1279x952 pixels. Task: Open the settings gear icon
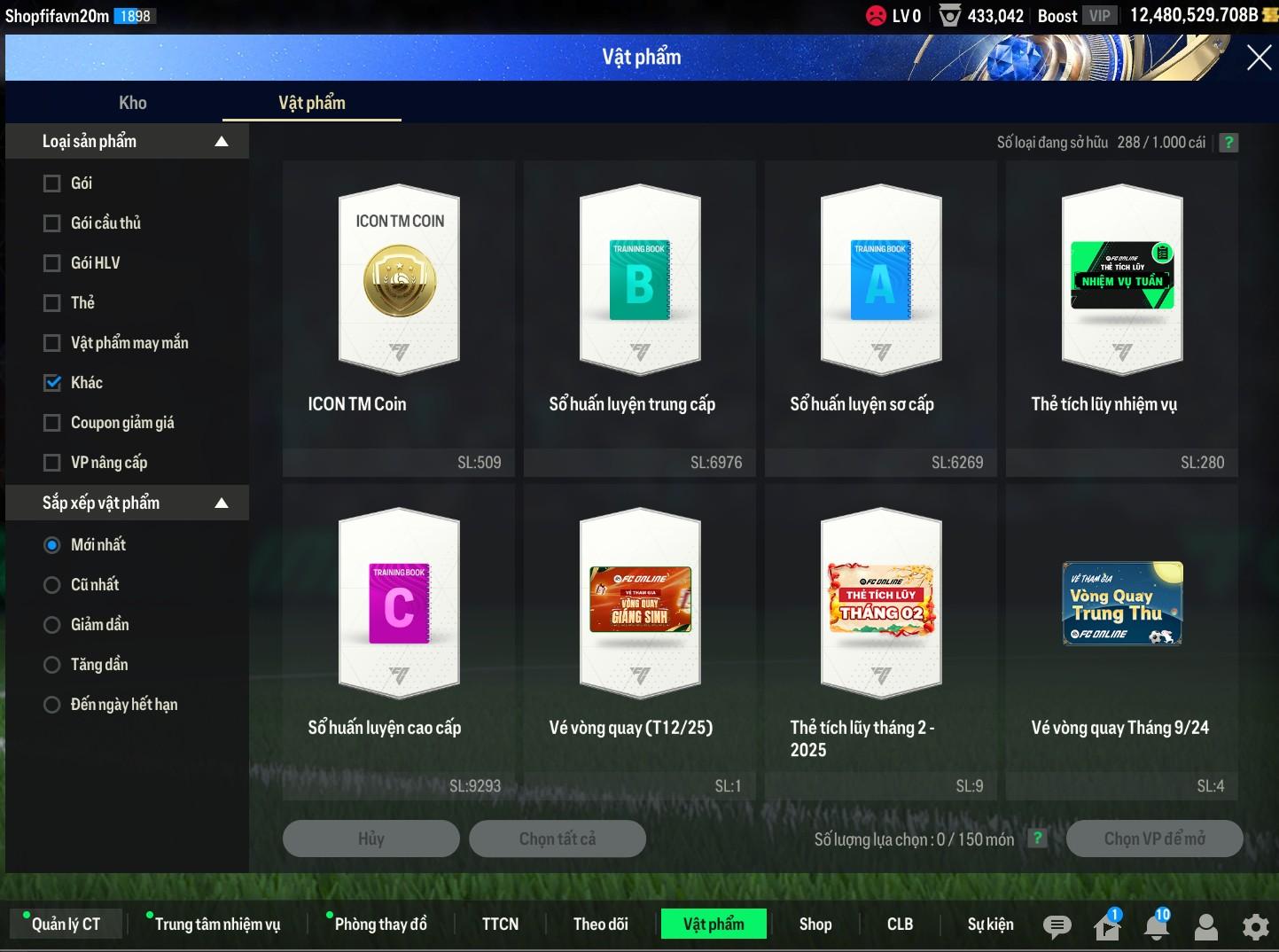point(1255,926)
